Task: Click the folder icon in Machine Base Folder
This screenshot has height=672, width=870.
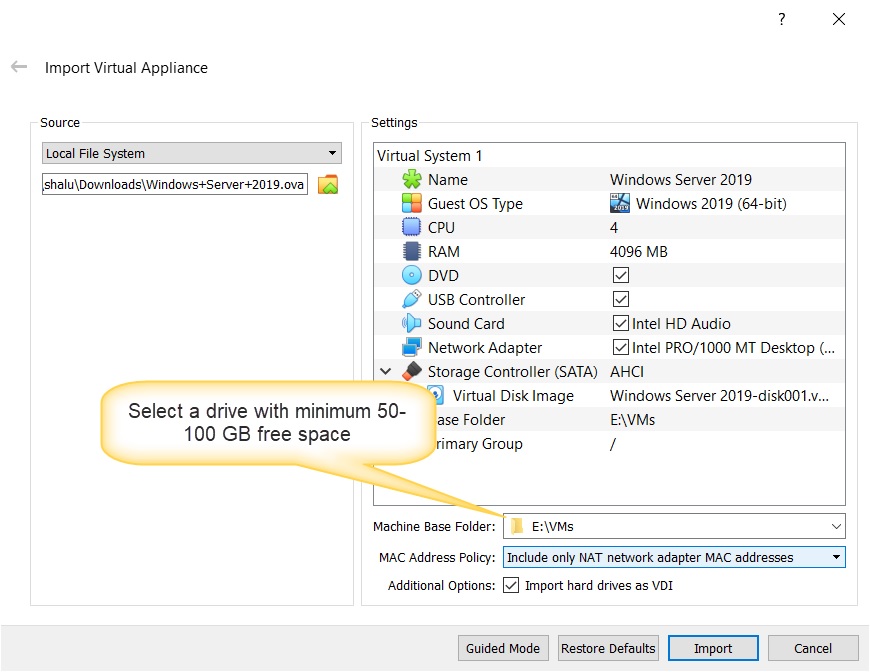Action: 517,526
